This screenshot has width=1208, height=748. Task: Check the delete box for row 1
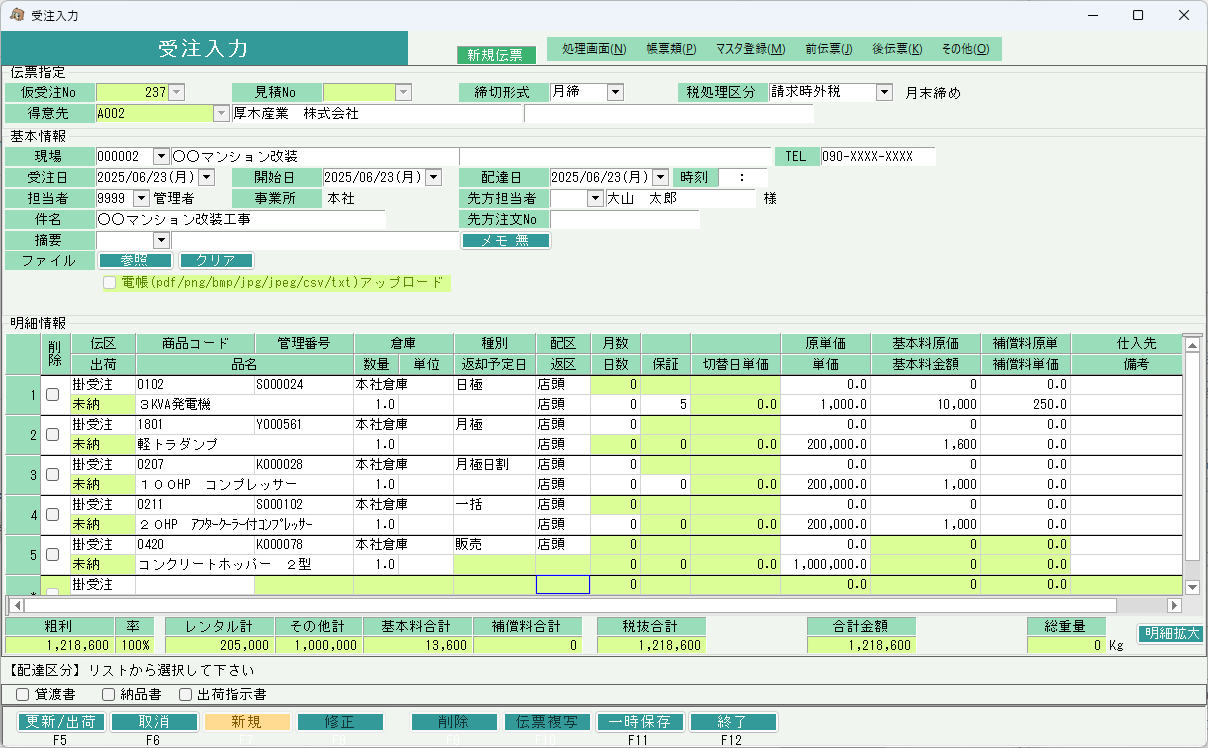coord(53,395)
